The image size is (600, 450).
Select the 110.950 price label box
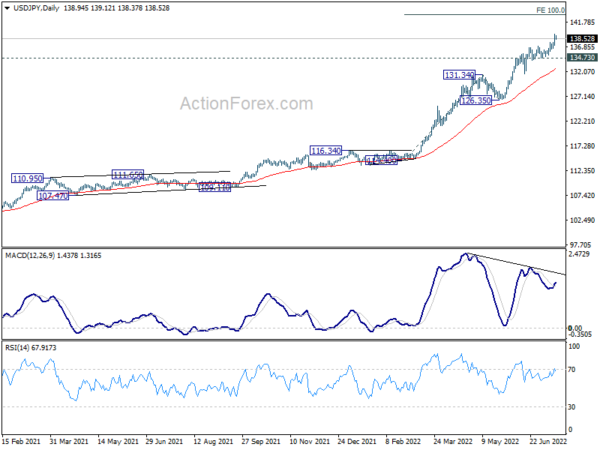point(27,178)
